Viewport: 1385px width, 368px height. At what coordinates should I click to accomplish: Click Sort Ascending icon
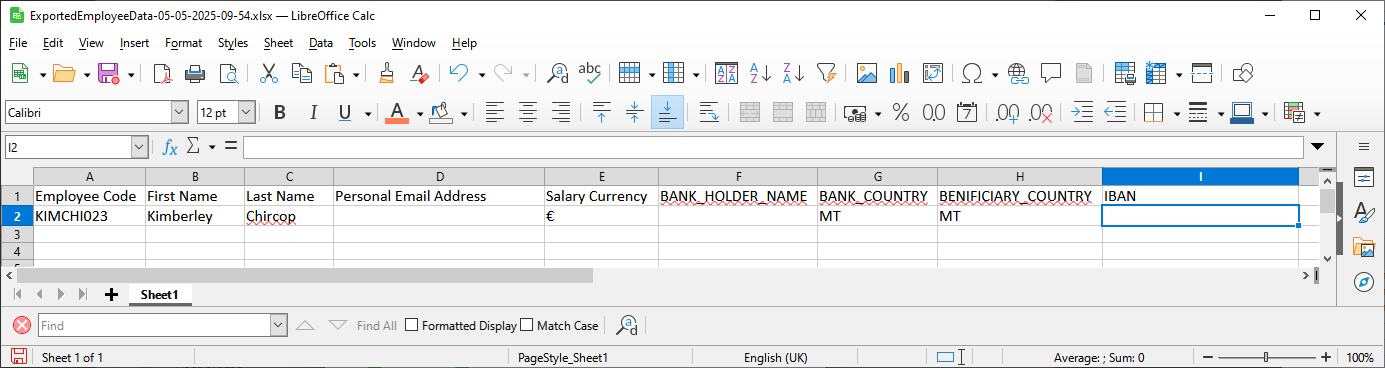click(x=760, y=73)
